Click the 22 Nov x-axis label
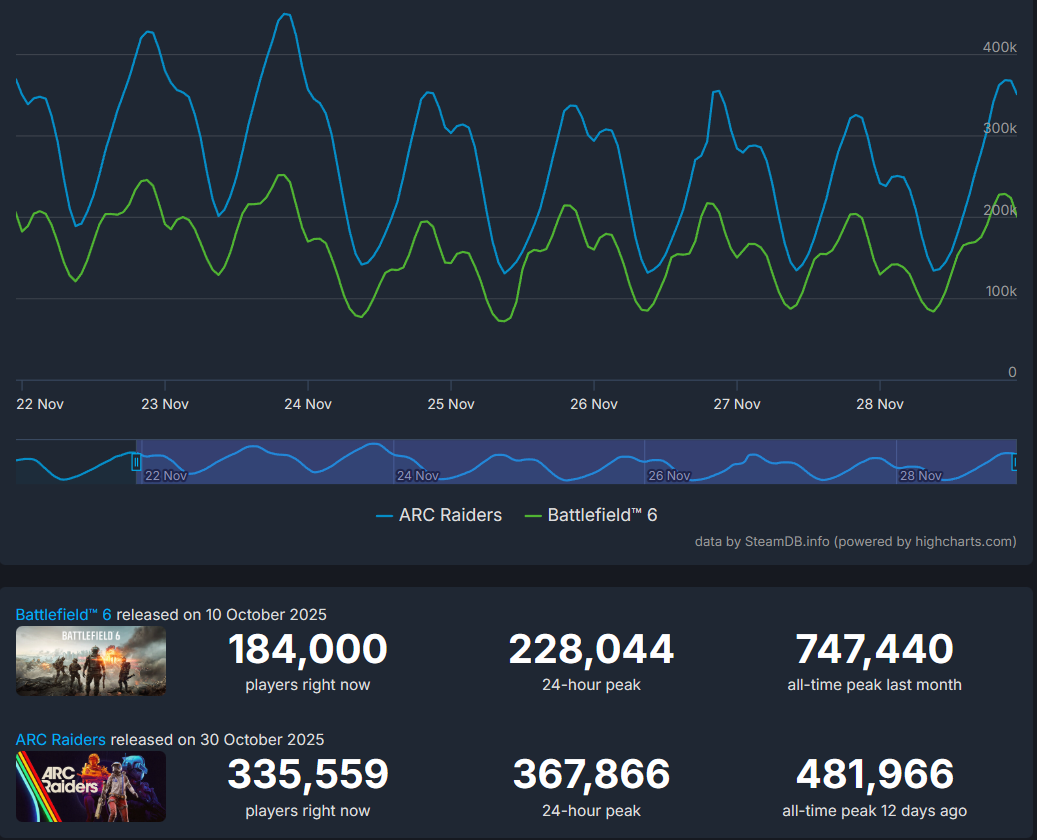Viewport: 1037px width, 840px height. coord(40,404)
